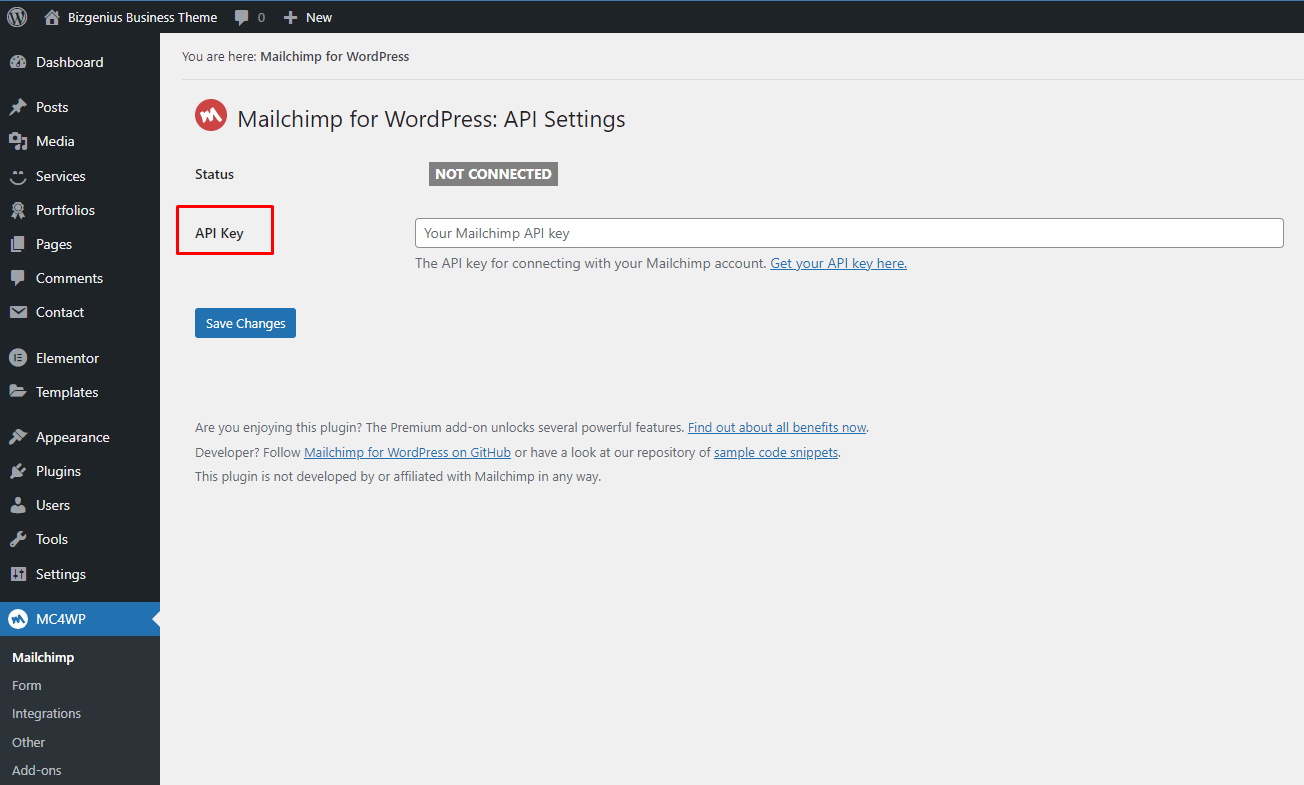The image size is (1304, 785).
Task: Open the Form submenu under MC4WP
Action: tap(27, 685)
